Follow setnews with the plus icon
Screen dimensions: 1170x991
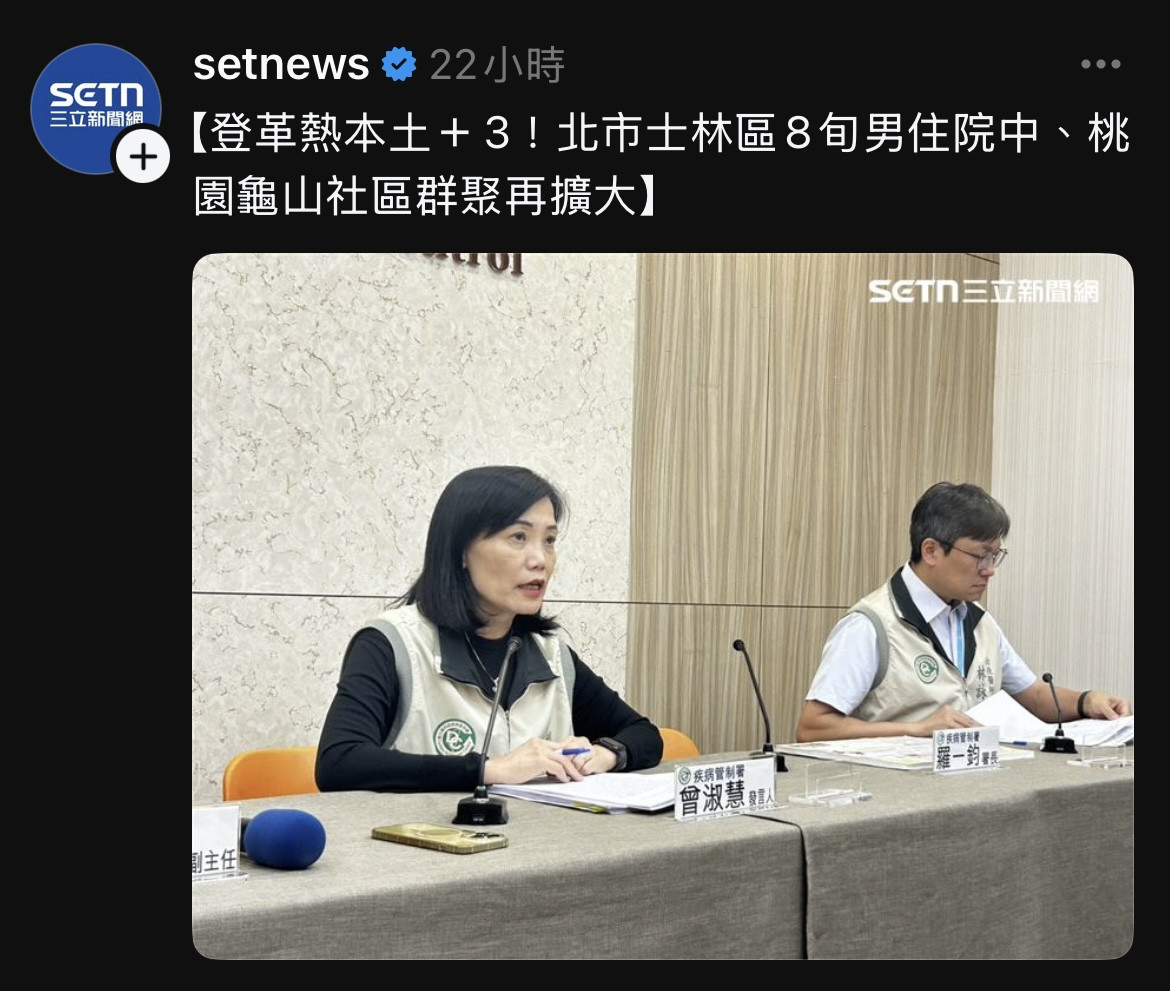coord(143,156)
